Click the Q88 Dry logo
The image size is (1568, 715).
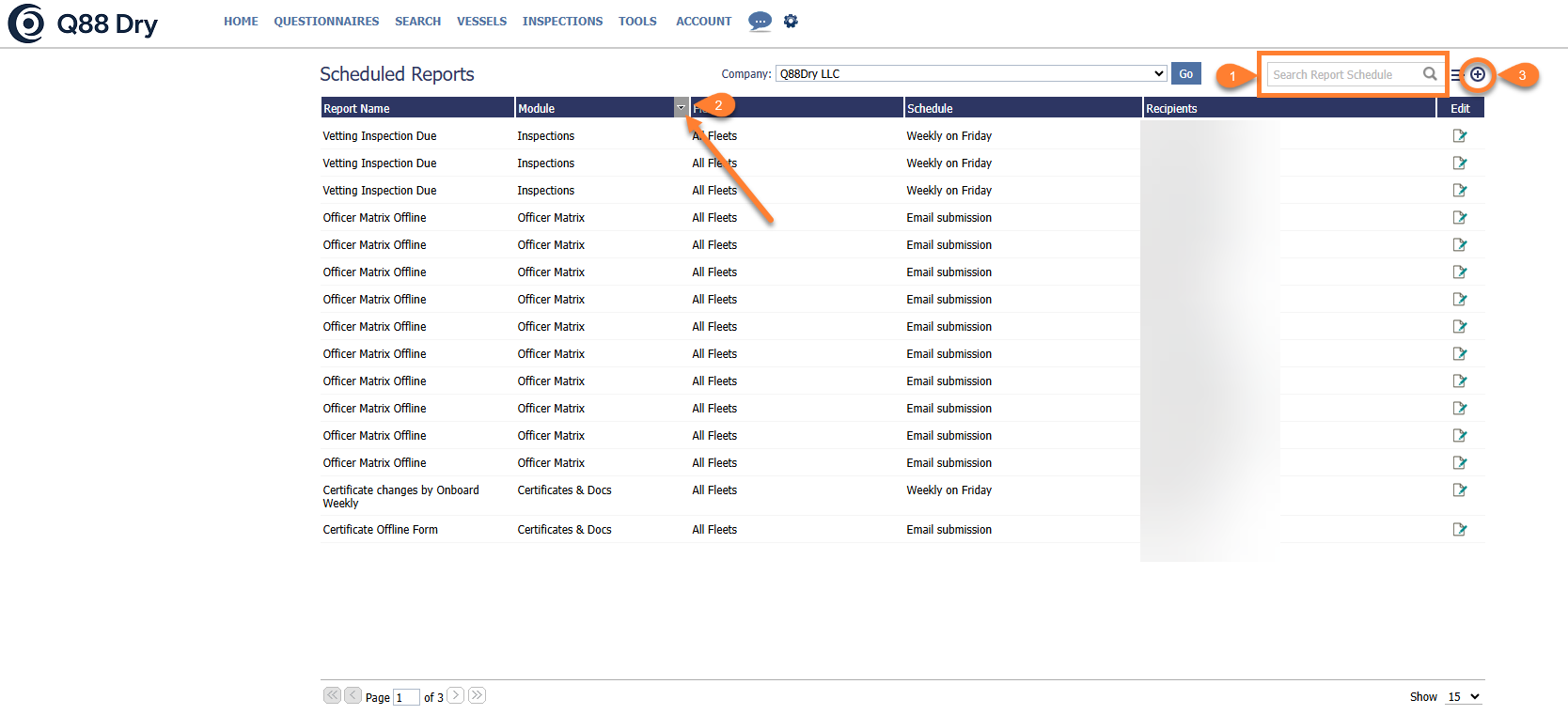[83, 23]
